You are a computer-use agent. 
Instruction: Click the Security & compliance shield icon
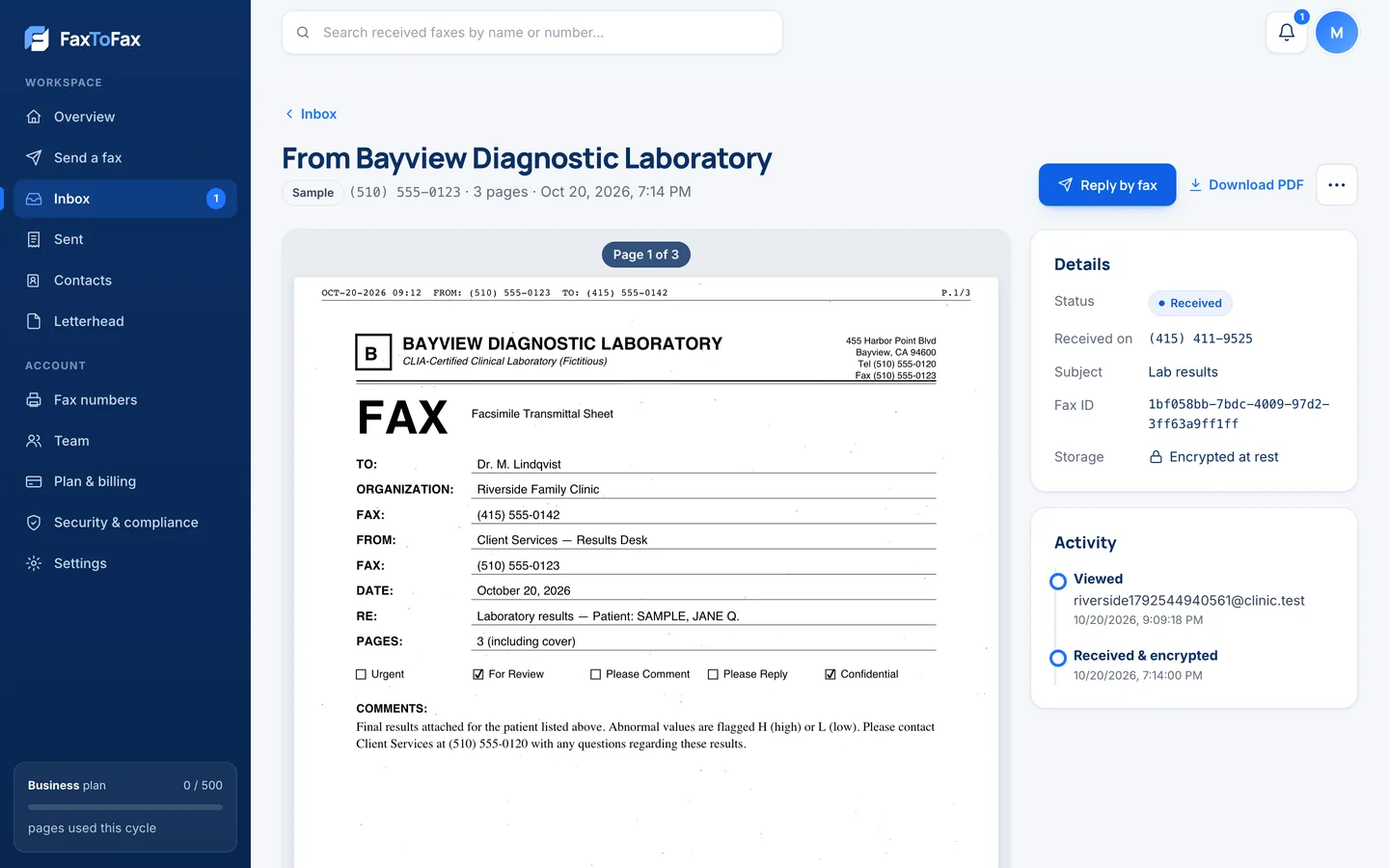click(34, 523)
